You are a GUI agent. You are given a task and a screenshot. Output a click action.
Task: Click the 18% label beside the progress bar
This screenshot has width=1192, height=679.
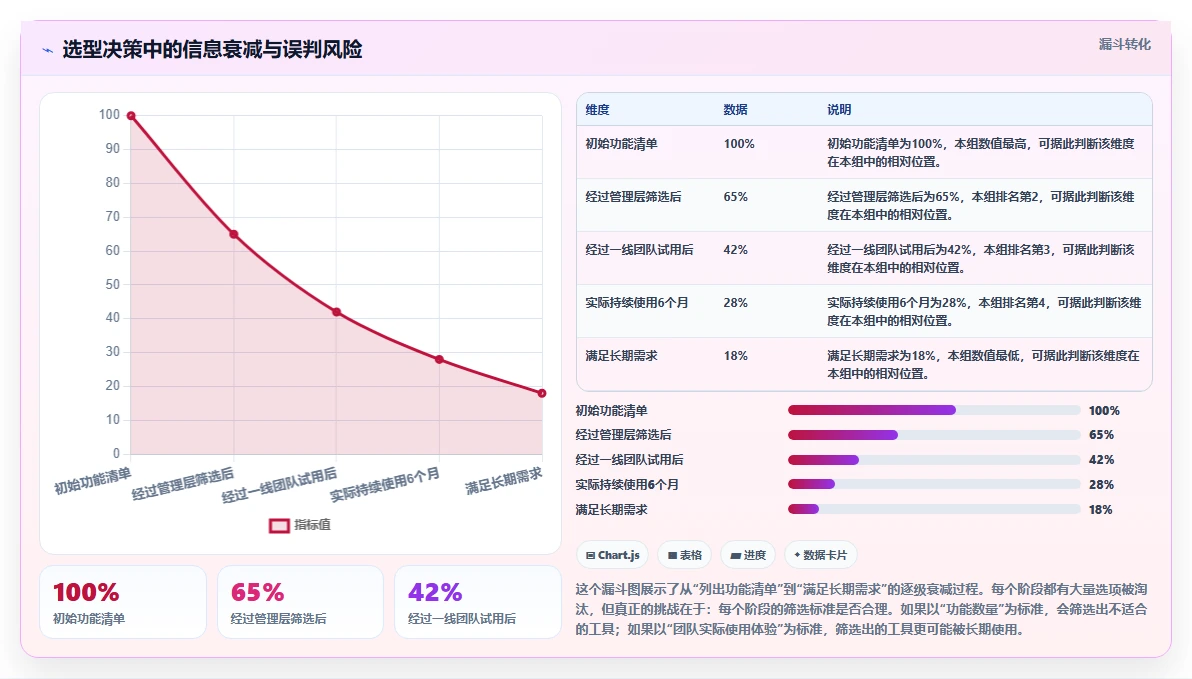[1100, 509]
